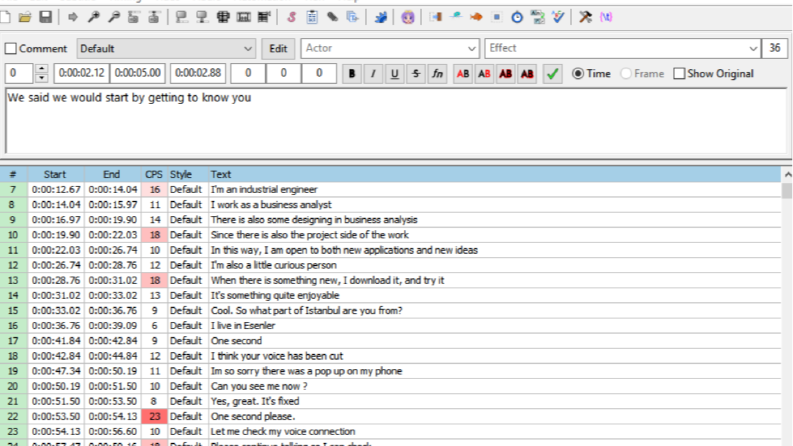
Task: Select row 'Let me check my voice connection'
Action: pyautogui.click(x=390, y=432)
